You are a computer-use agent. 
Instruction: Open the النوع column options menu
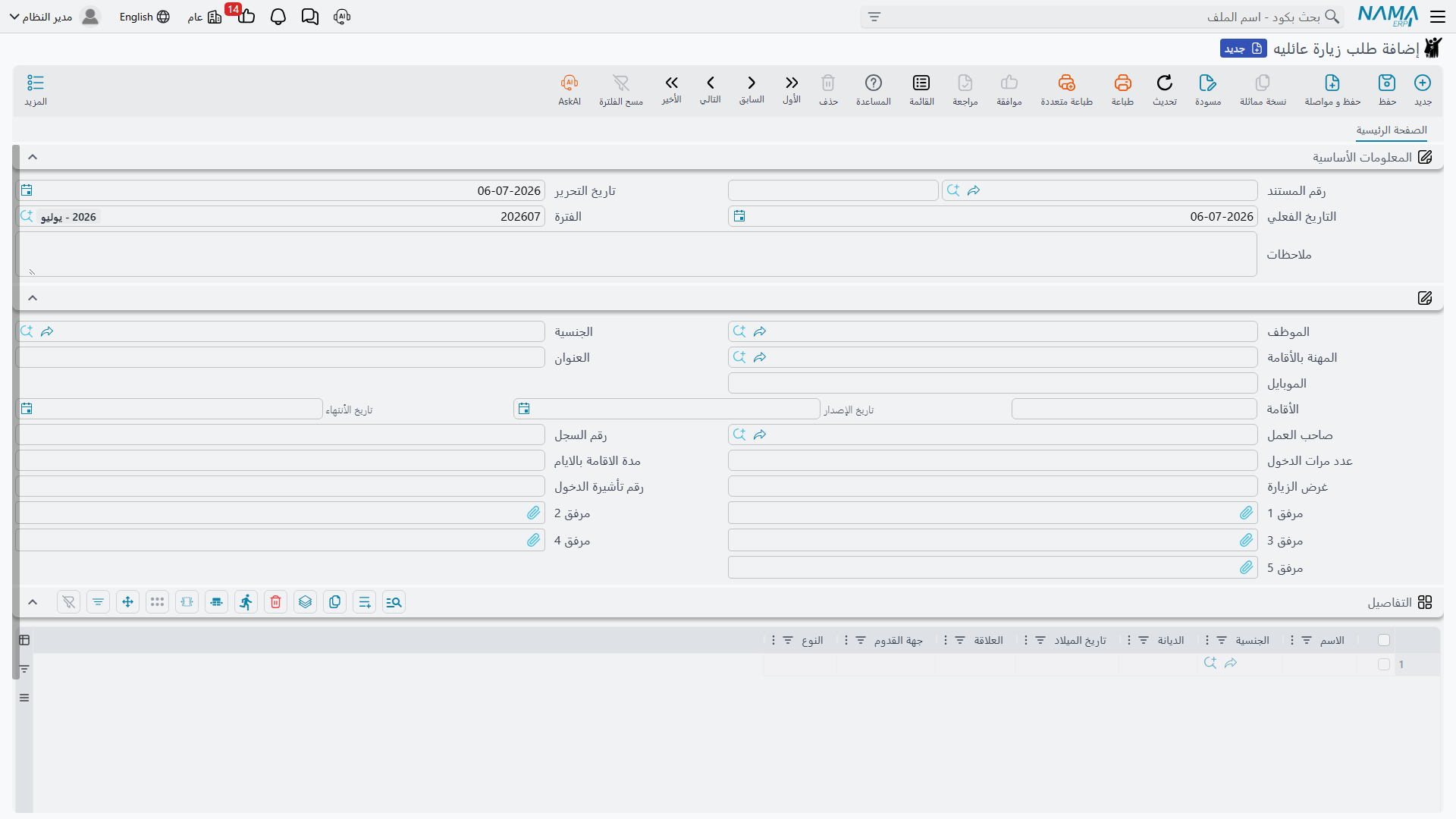(x=773, y=641)
